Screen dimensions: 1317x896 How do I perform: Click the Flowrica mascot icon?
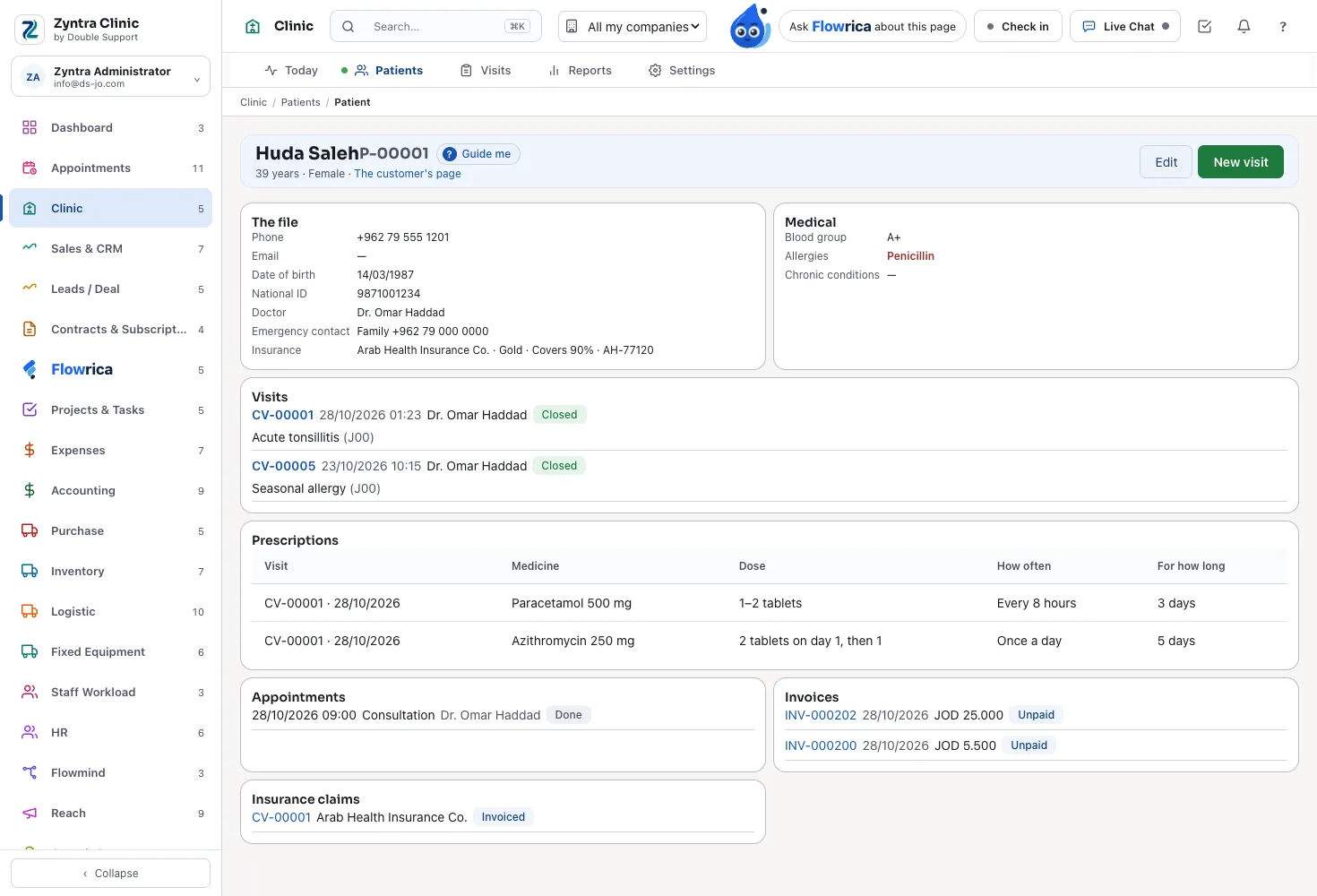tap(750, 26)
